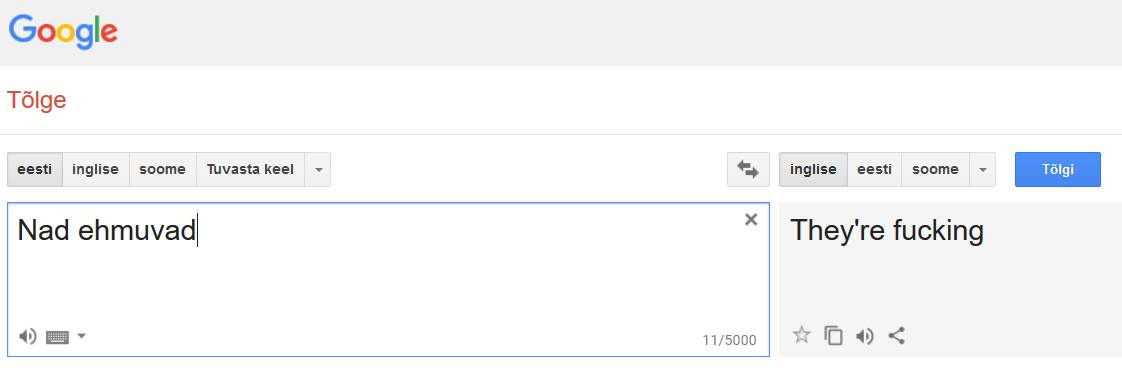Open the Tõlge heading link

coord(36,100)
